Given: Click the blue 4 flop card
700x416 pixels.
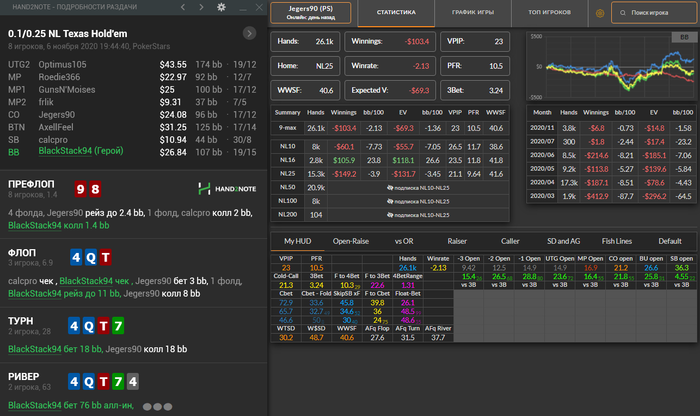Looking at the screenshot, I should tap(76, 258).
